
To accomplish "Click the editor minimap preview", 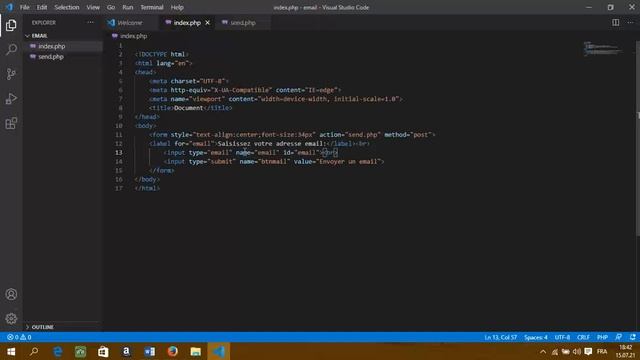I will pyautogui.click(x=603, y=49).
